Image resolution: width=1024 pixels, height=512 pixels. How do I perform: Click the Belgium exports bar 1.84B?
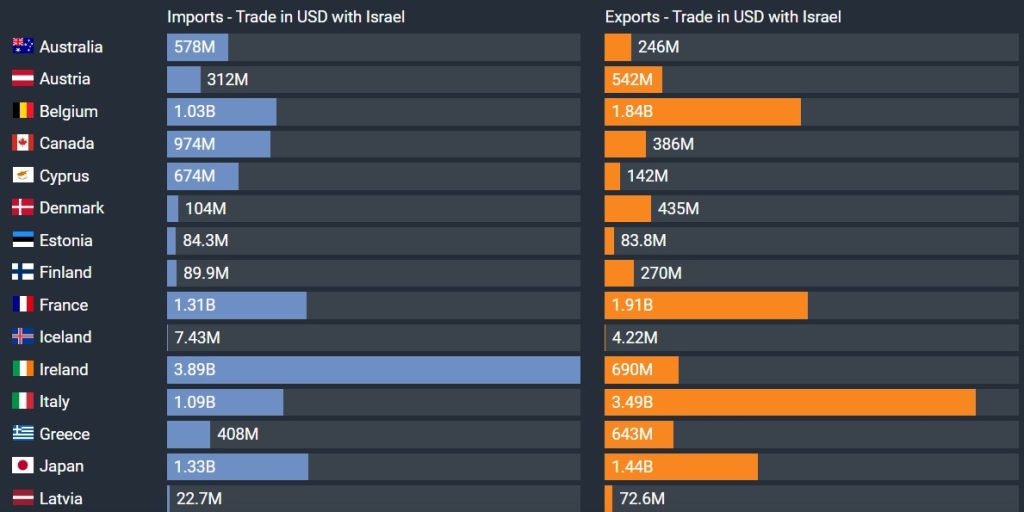703,112
